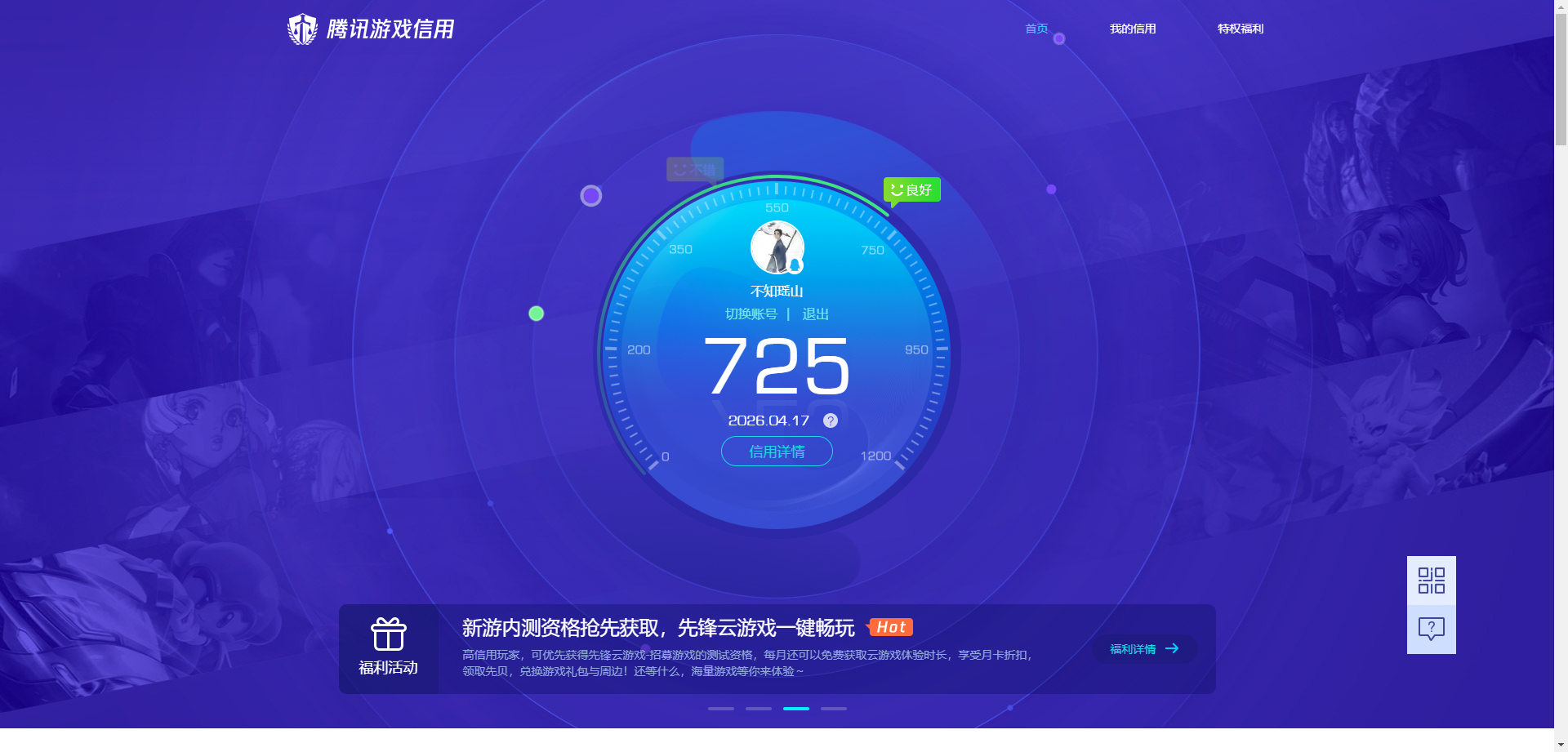Open the 特权福利 section
The width and height of the screenshot is (1568, 752).
click(1240, 29)
